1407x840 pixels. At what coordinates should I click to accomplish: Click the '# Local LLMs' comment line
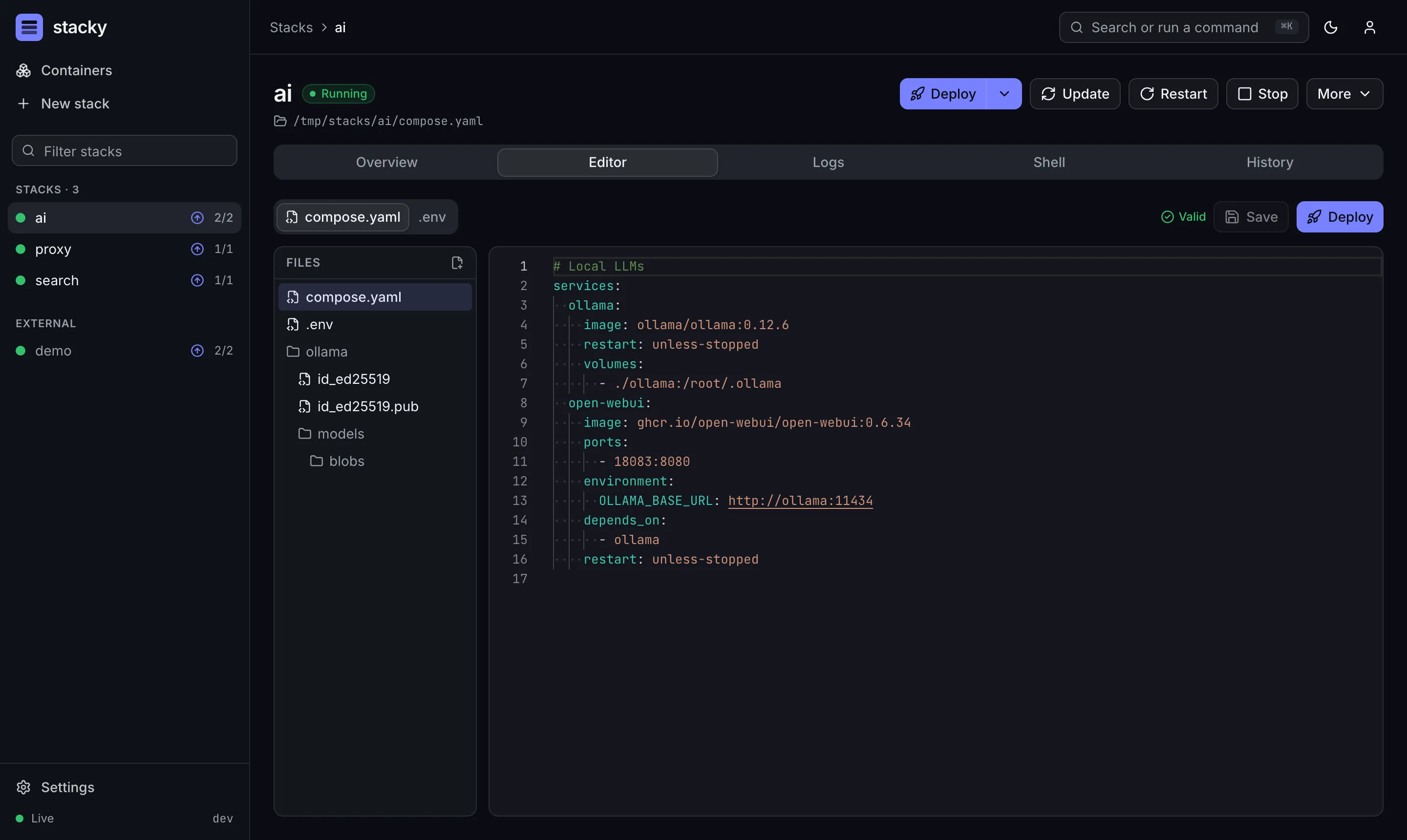598,266
